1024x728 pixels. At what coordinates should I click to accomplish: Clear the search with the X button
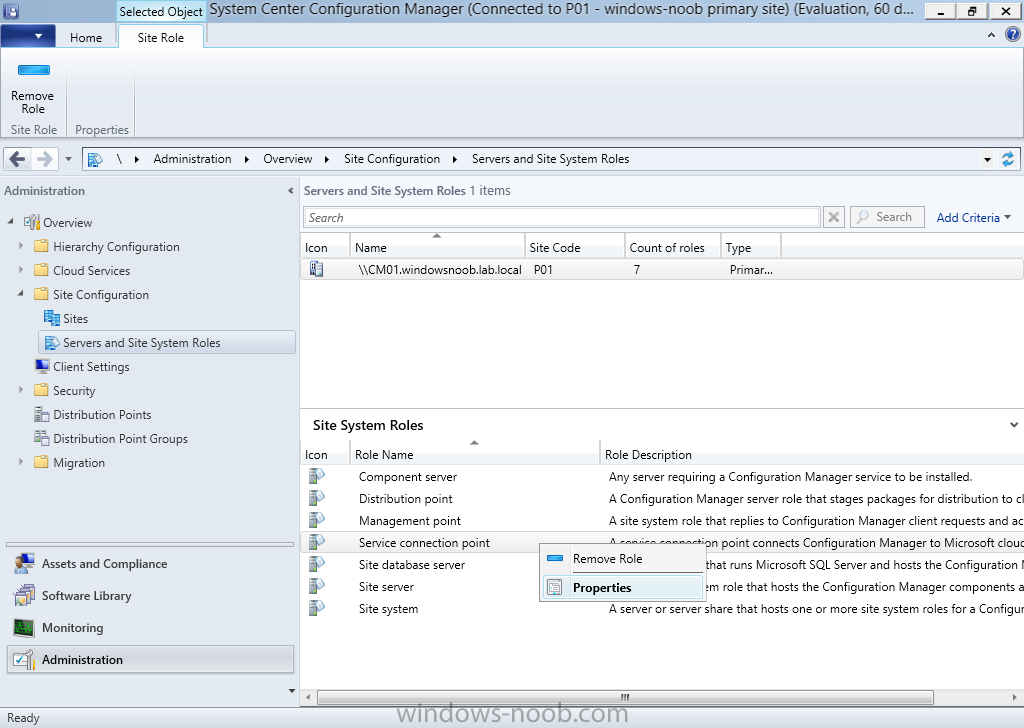[834, 217]
